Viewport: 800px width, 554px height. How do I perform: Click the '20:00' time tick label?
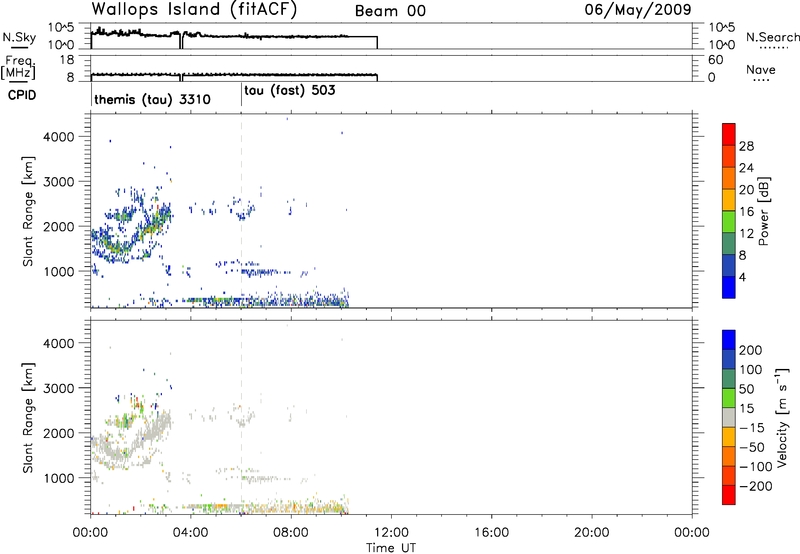(592, 533)
